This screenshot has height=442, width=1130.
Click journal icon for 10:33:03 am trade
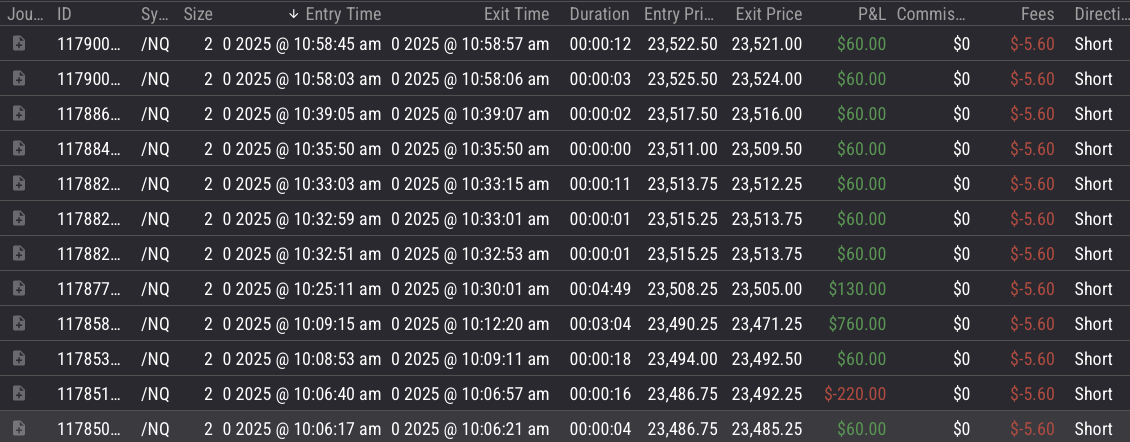point(18,184)
